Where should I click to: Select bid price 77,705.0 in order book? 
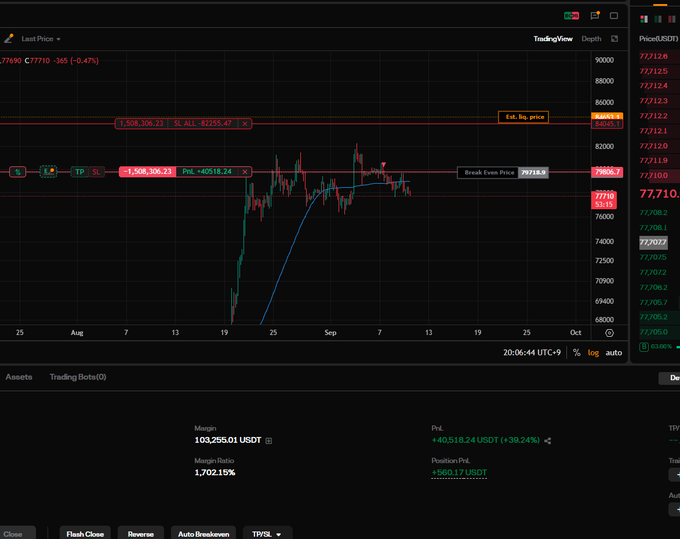tap(654, 332)
